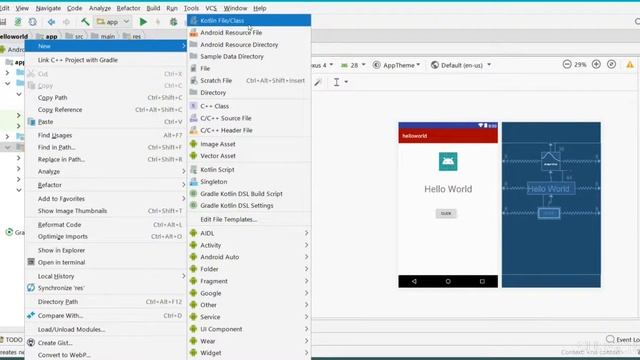This screenshot has width=640, height=360.
Task: Select Gradle Kotlin DSL Settings
Action: tap(249, 206)
